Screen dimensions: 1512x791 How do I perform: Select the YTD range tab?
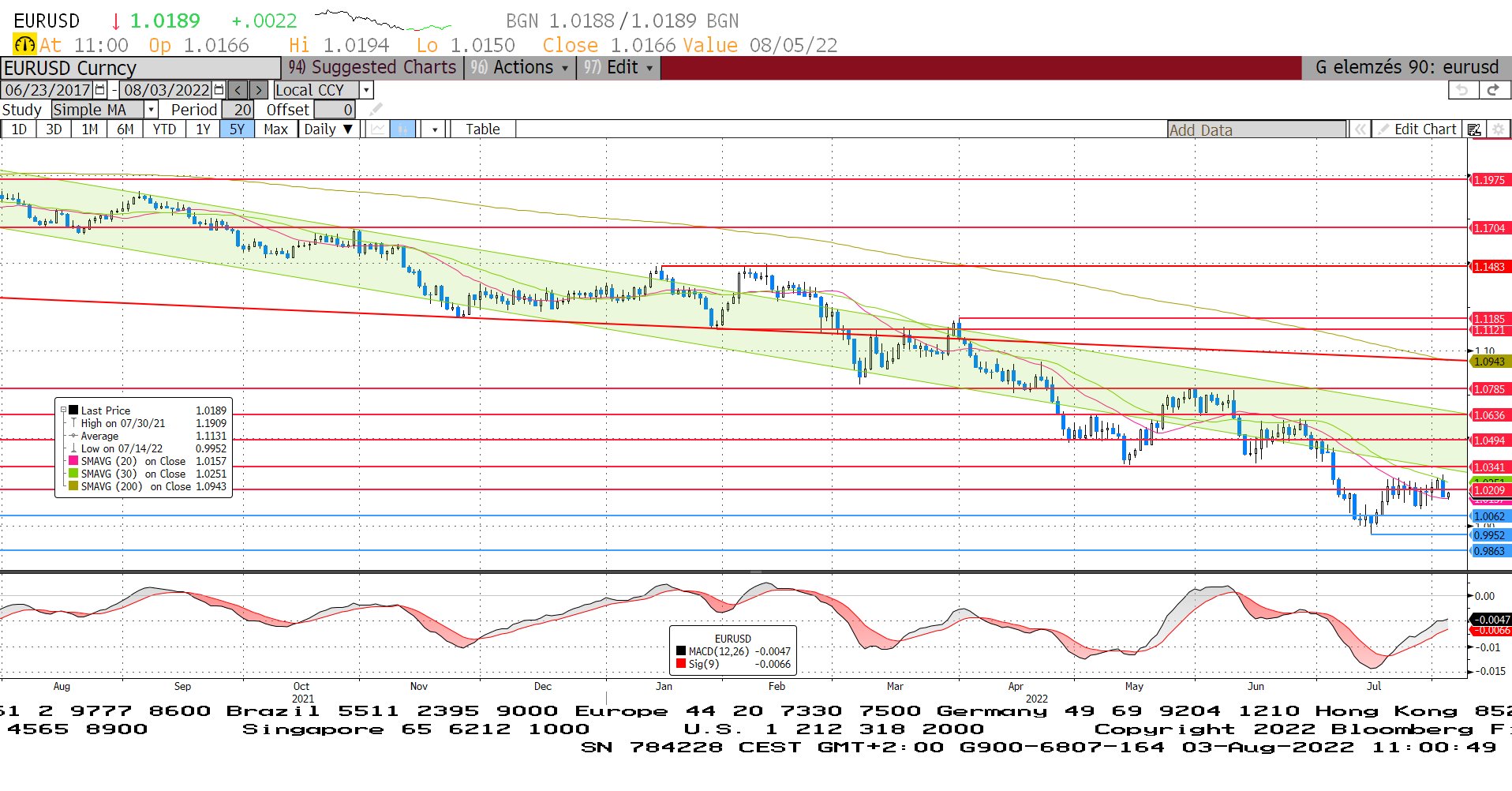[164, 129]
